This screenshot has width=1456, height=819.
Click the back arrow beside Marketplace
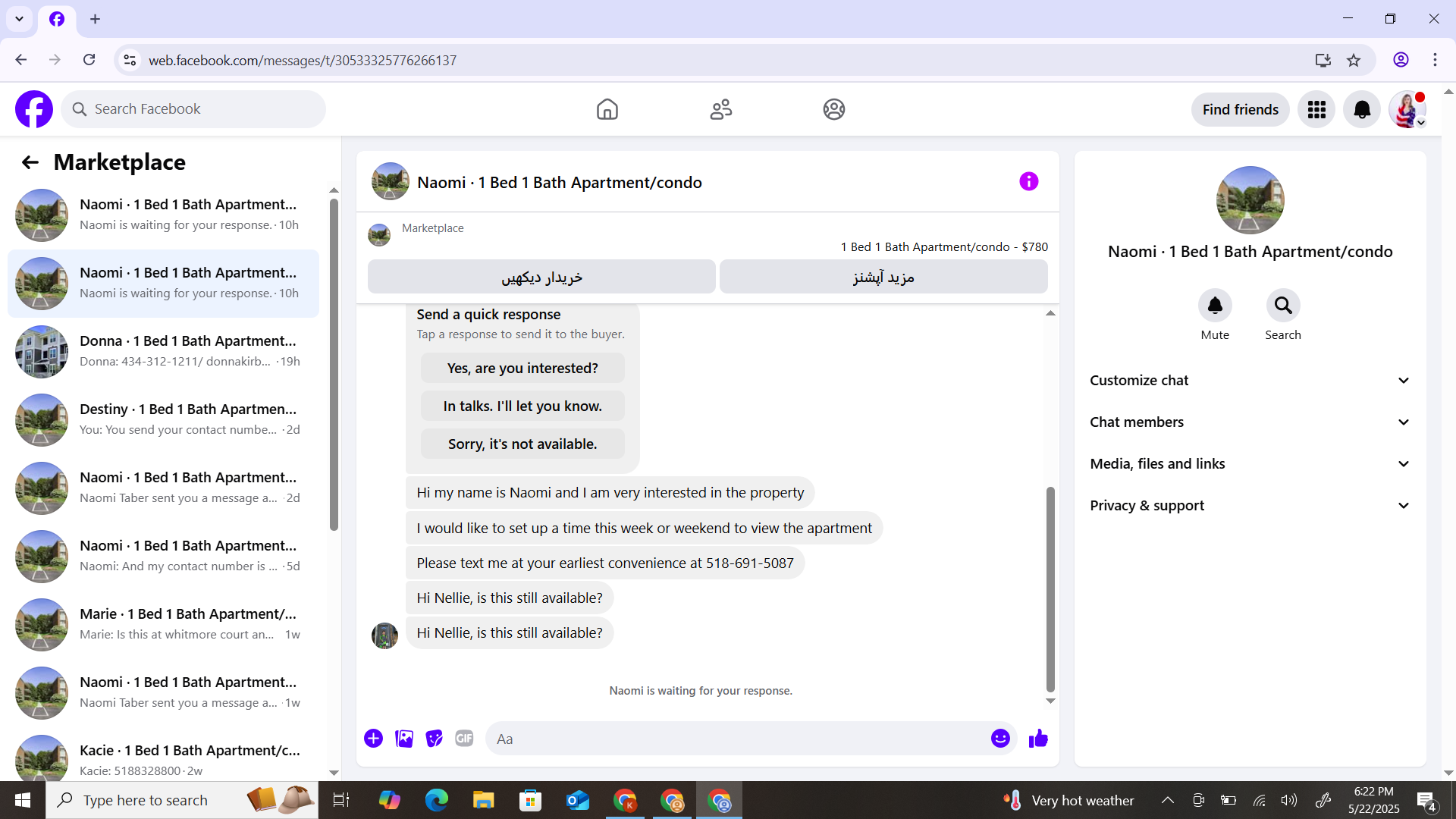[30, 162]
